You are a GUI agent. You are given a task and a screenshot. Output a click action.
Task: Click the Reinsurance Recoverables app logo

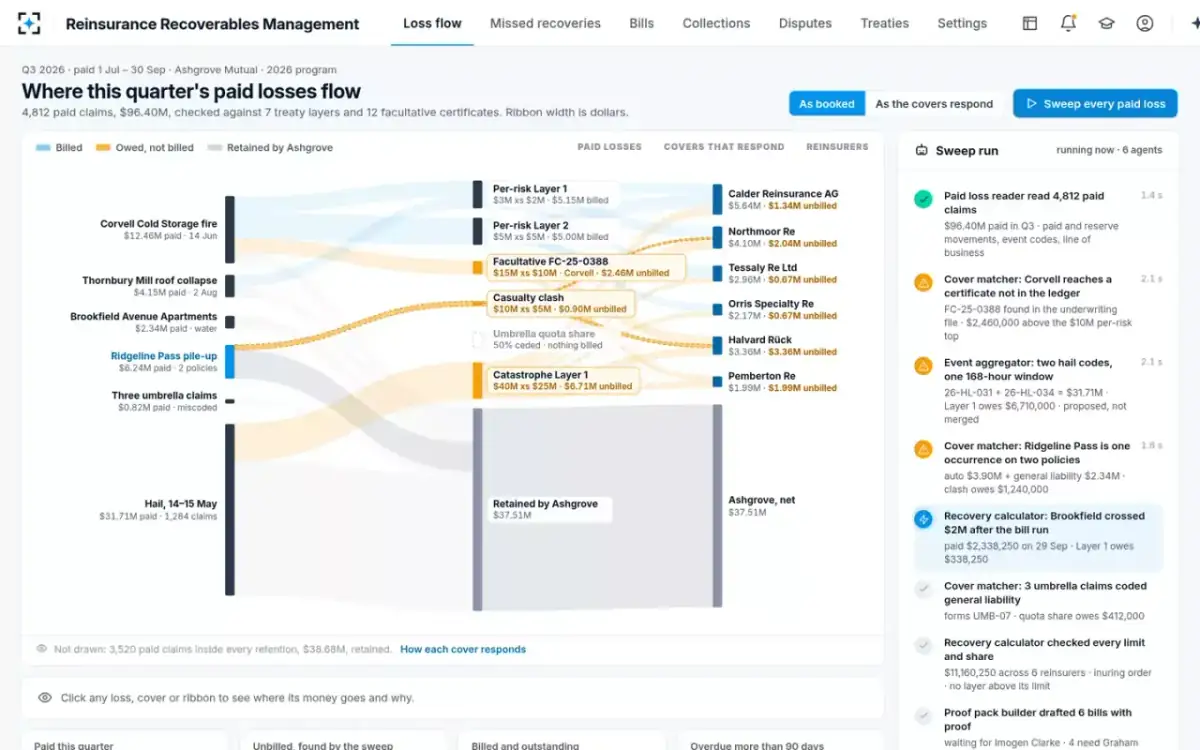pos(30,23)
